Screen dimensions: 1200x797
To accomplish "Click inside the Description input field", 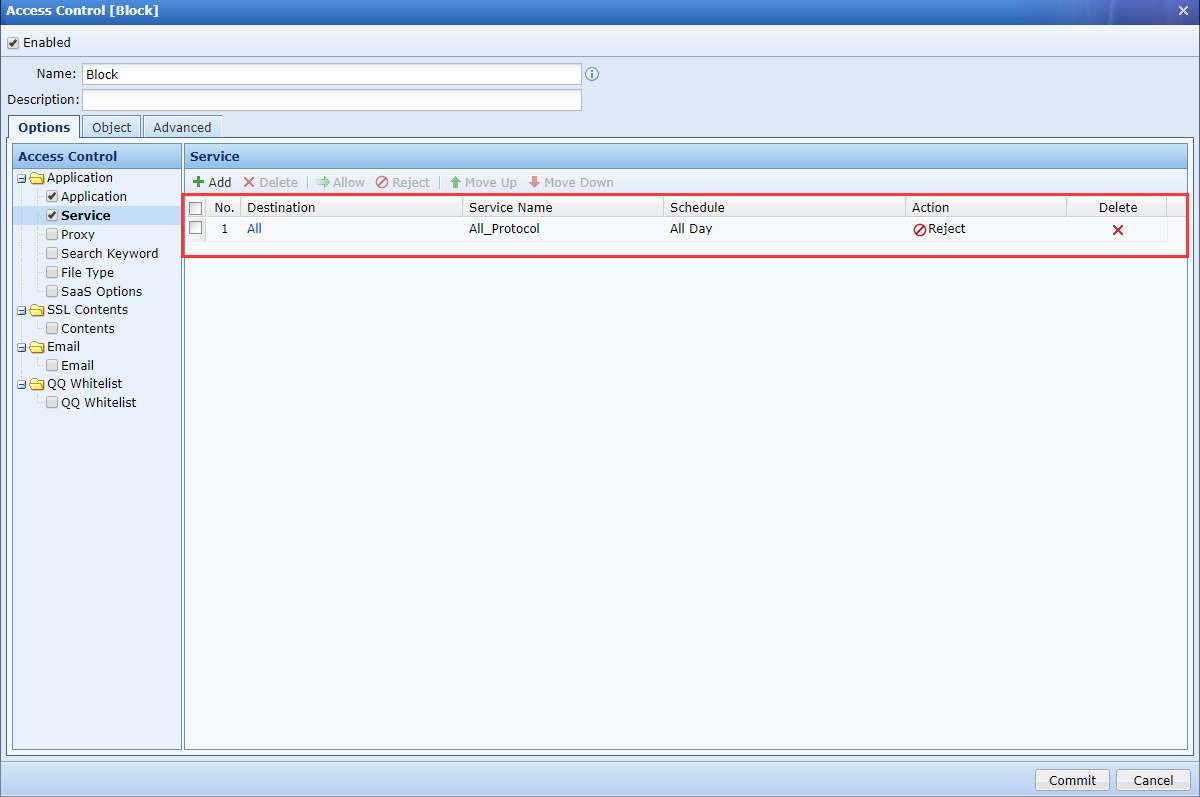I will click(x=330, y=99).
